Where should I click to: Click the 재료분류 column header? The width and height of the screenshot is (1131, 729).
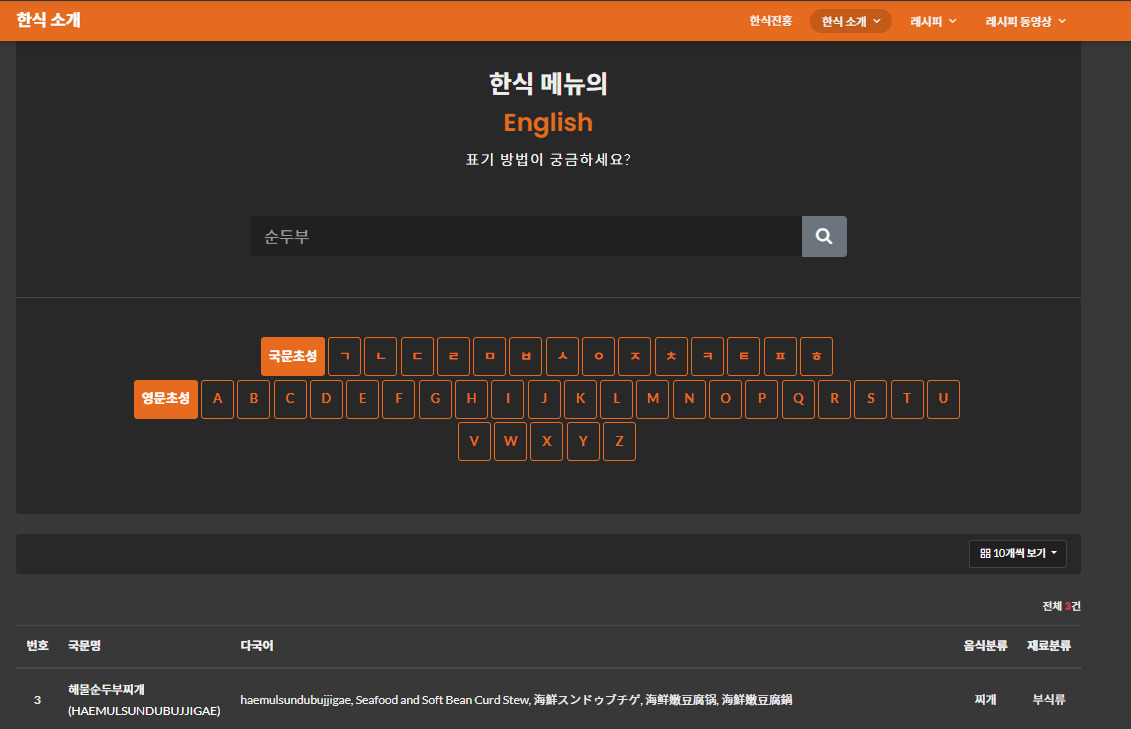point(1049,645)
